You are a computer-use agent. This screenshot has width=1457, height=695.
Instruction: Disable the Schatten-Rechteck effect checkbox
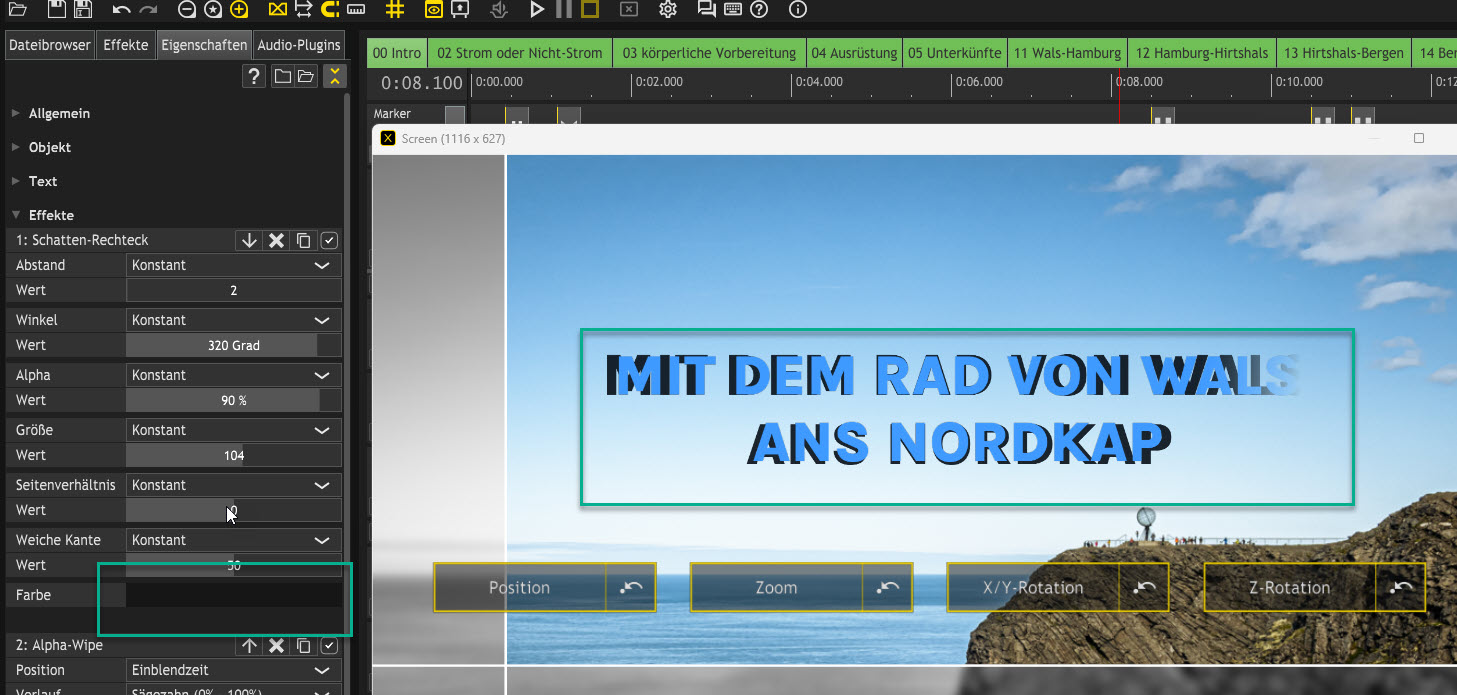coord(329,241)
